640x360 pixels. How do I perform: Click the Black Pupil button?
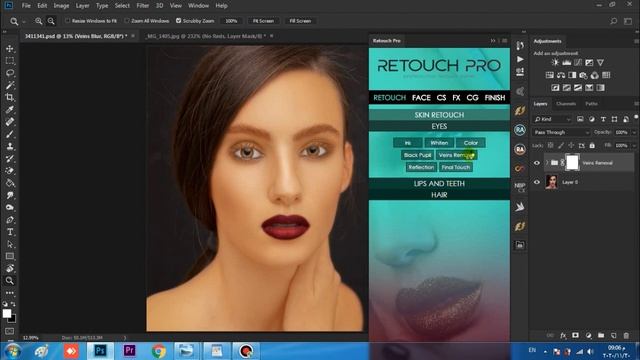click(417, 155)
